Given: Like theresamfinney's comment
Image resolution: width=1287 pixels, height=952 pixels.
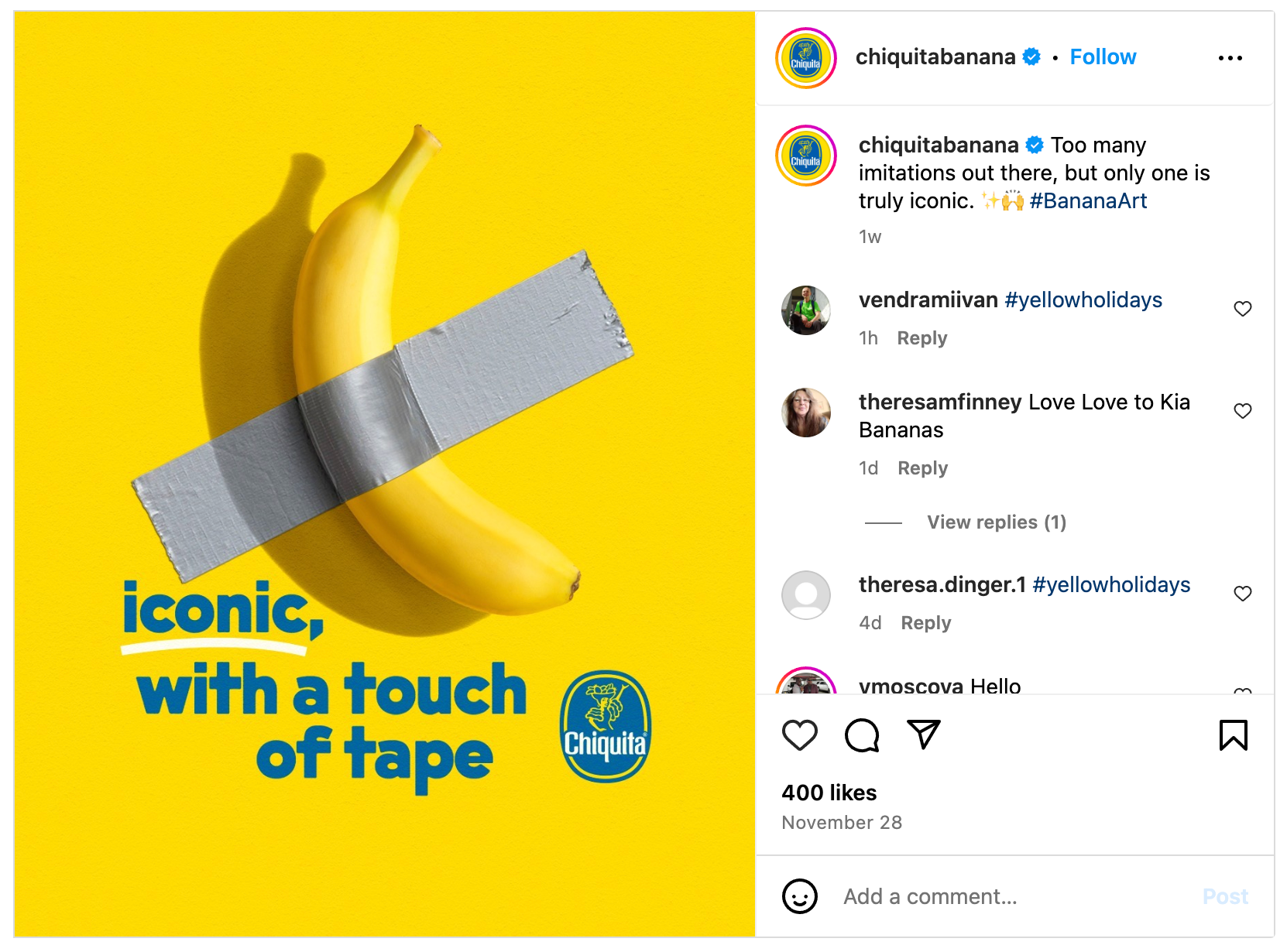Looking at the screenshot, I should [1242, 411].
